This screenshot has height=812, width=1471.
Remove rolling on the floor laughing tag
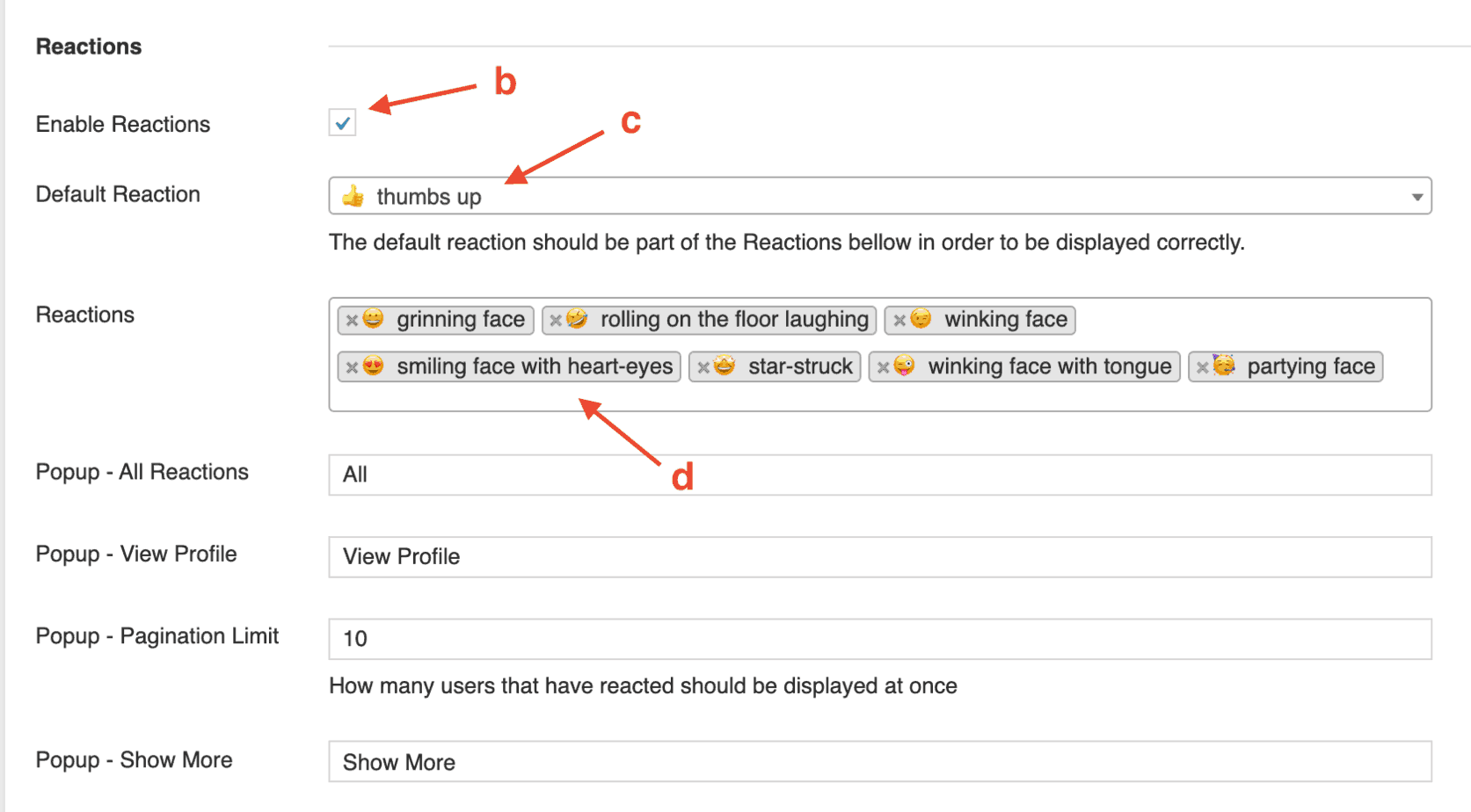tap(556, 320)
